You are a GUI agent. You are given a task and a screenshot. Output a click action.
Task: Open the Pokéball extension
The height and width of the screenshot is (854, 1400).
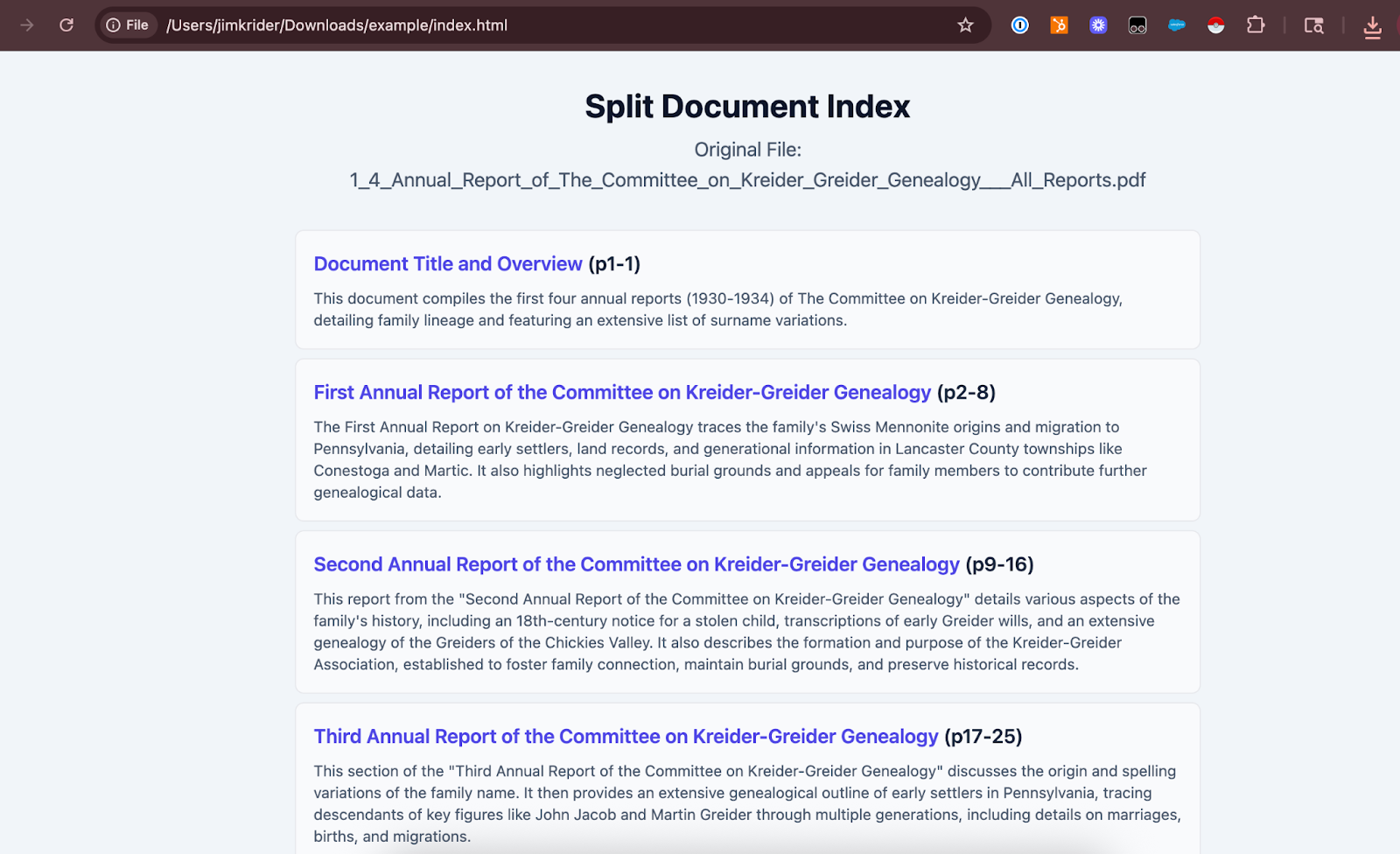pos(1216,25)
